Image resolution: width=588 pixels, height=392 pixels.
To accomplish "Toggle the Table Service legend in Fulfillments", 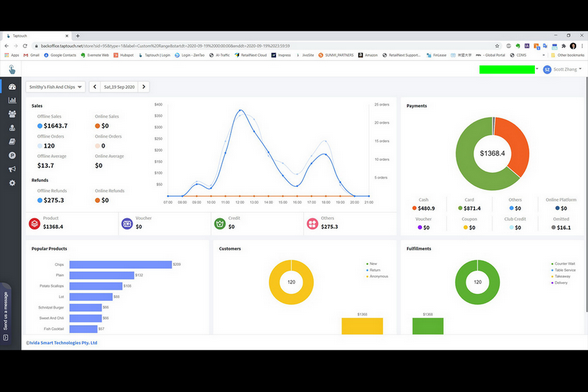I will [x=563, y=270].
